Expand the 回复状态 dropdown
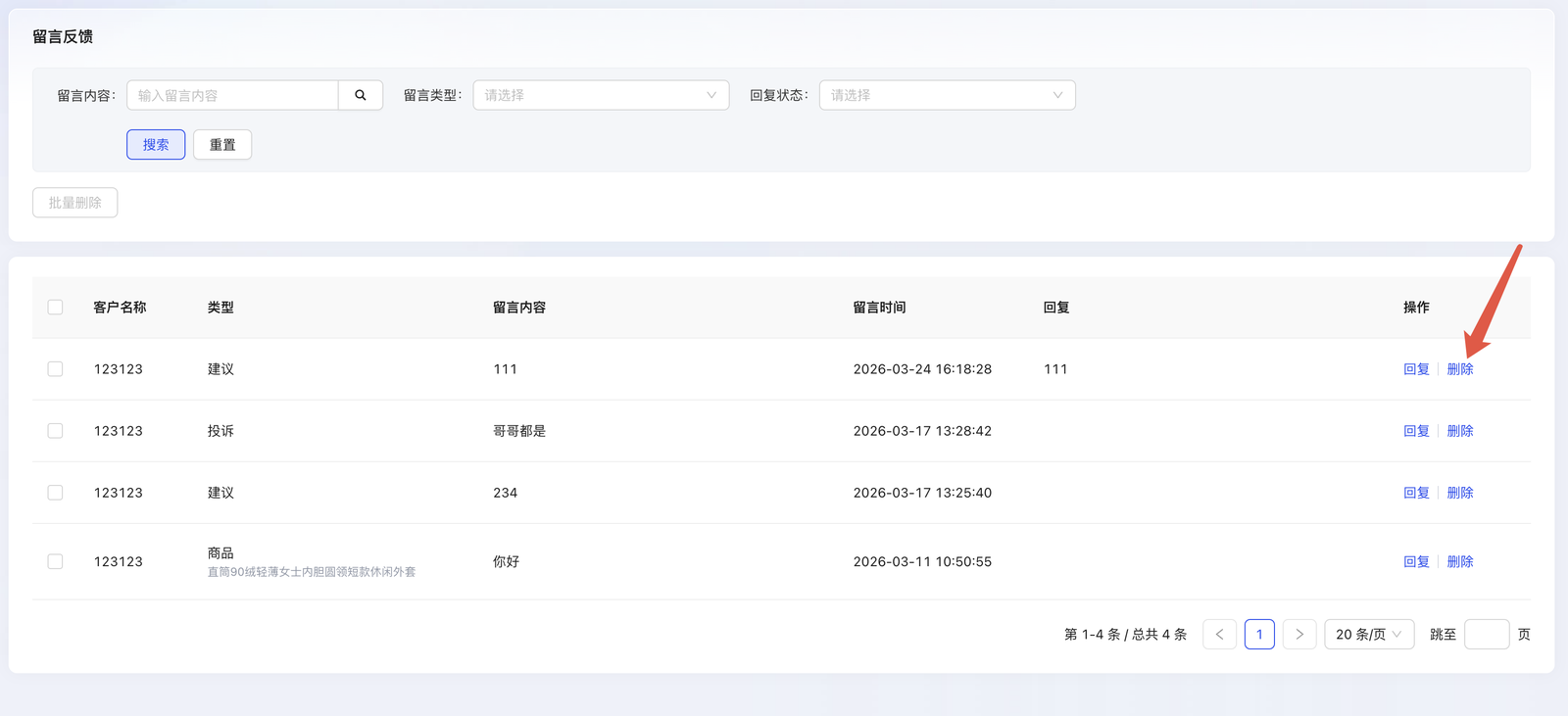The image size is (1568, 716). [947, 95]
